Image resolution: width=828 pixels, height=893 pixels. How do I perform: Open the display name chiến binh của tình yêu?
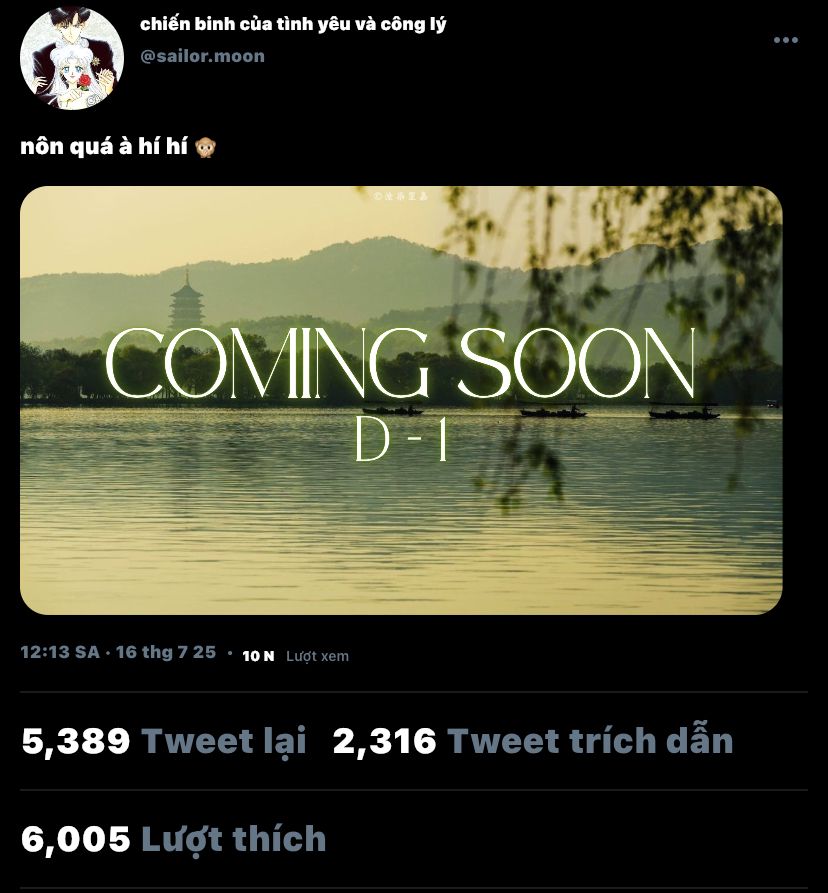click(293, 24)
